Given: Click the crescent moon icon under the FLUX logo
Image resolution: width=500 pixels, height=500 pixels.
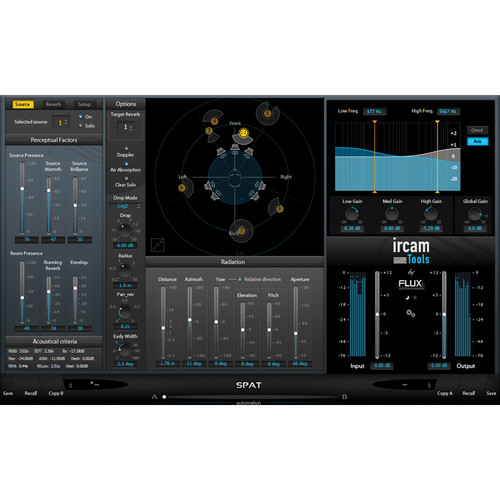Looking at the screenshot, I should [x=407, y=298].
